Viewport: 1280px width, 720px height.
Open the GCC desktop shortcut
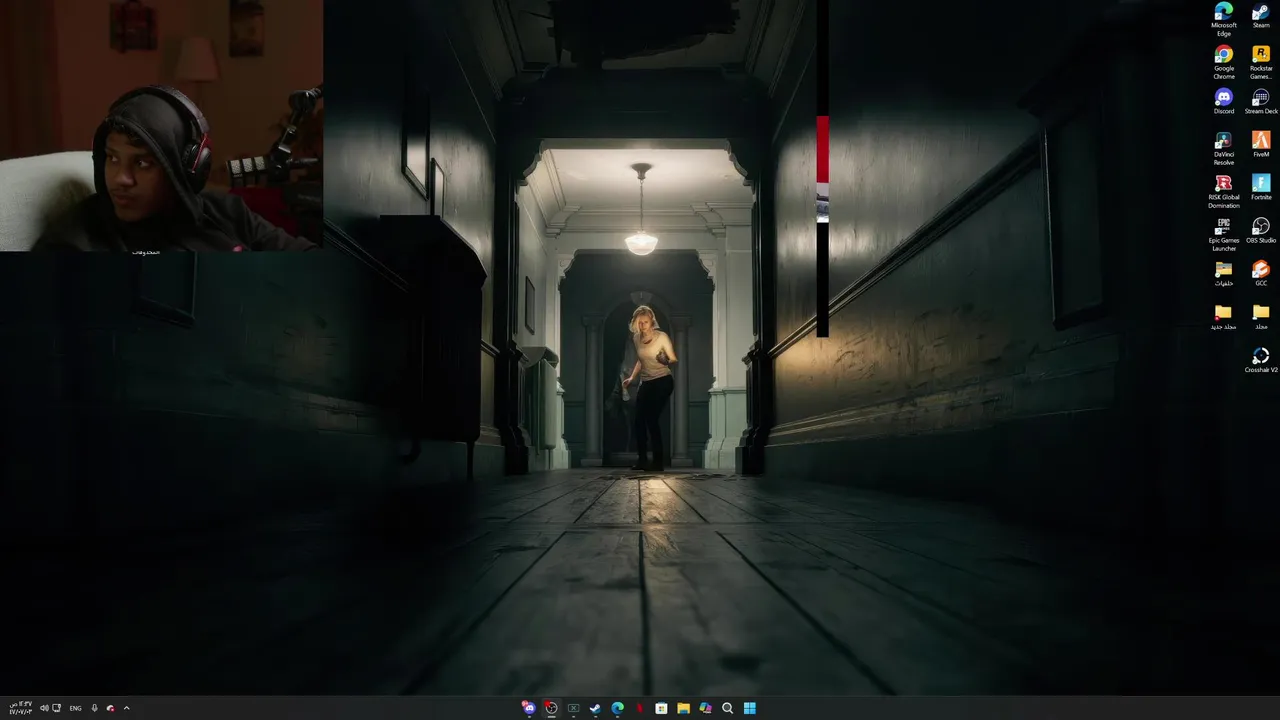(1260, 273)
